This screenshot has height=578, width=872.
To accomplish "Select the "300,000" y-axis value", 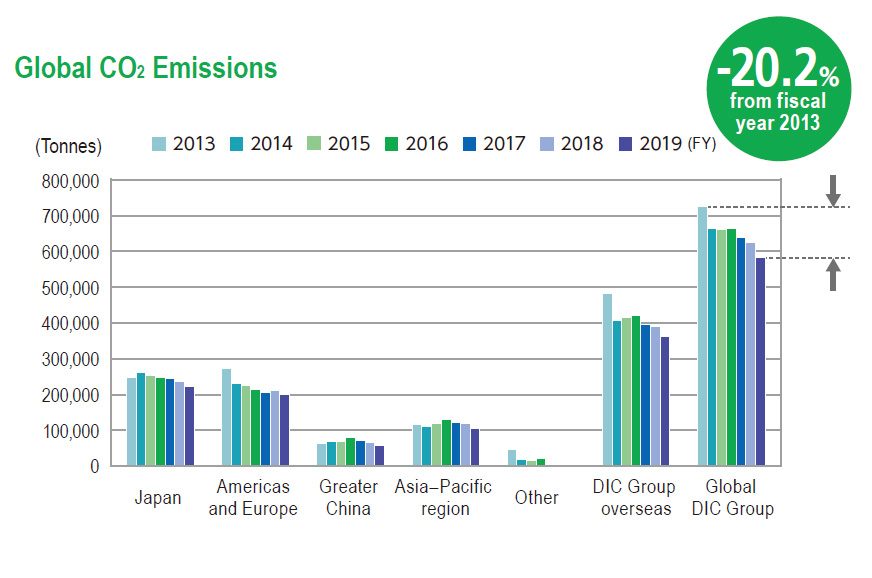I will (x=71, y=360).
